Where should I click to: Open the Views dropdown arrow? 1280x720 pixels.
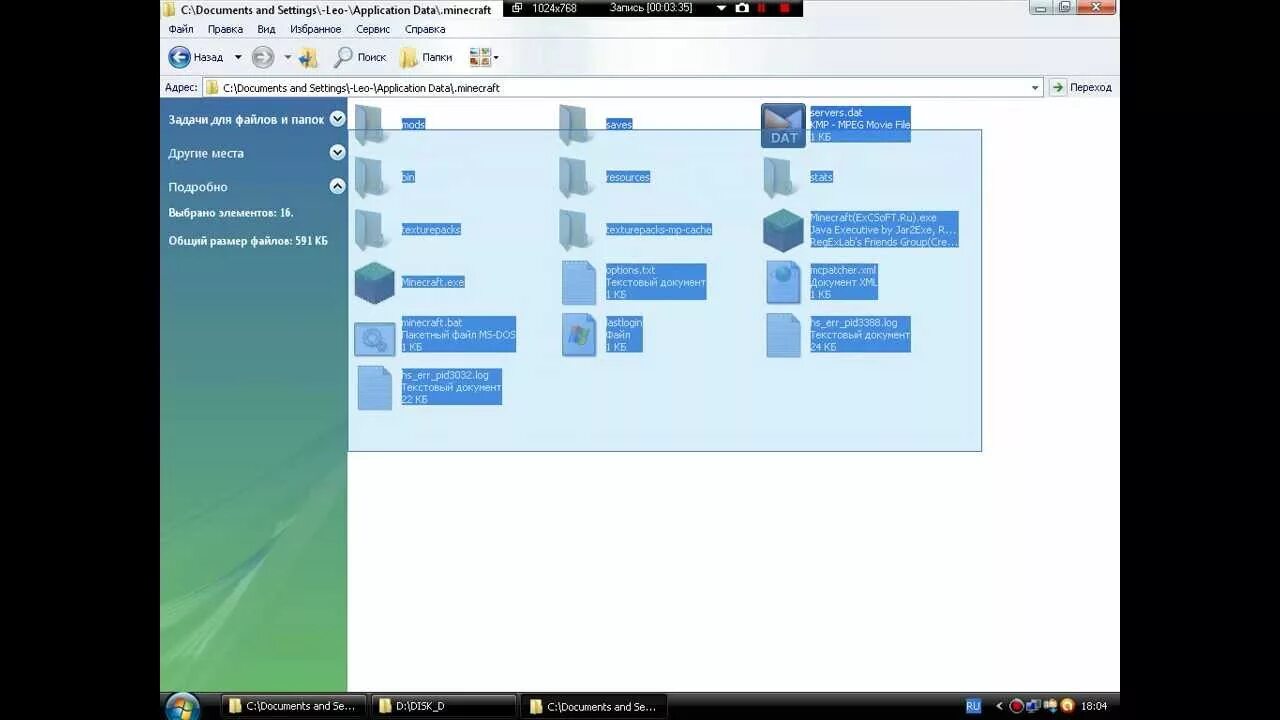(496, 57)
